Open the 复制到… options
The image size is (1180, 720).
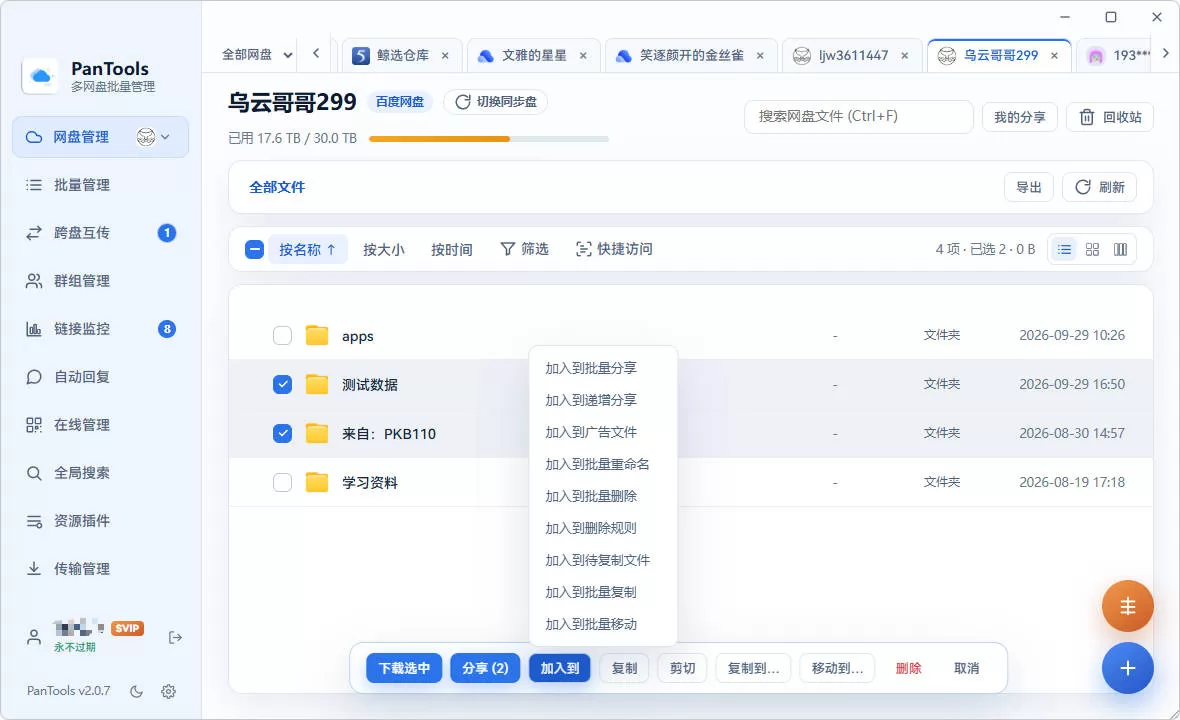click(753, 668)
